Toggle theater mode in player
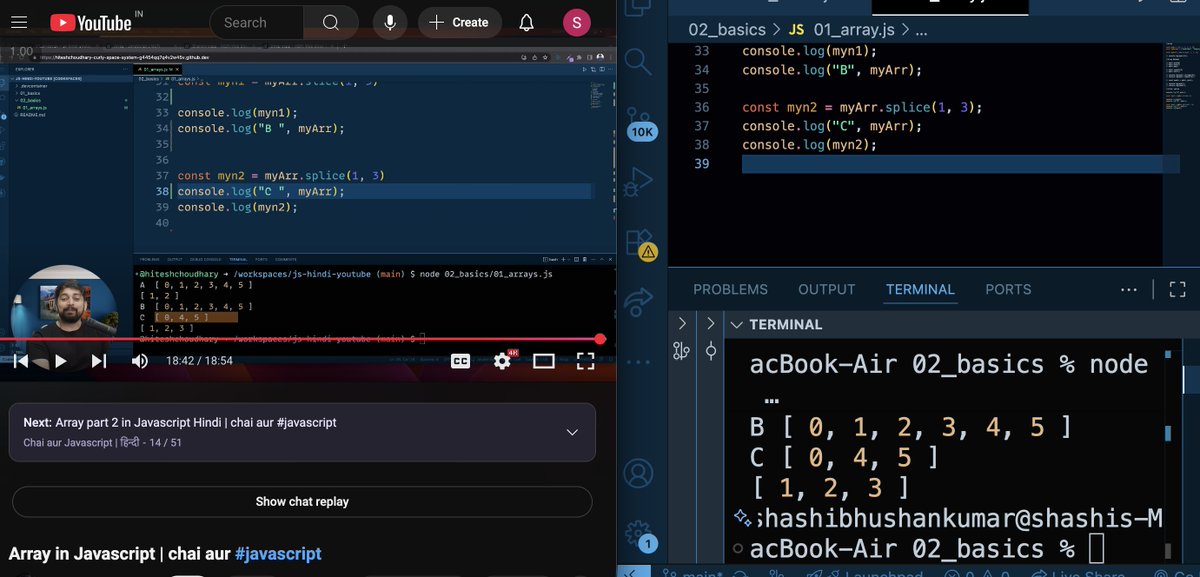Screen dimensions: 1200x577 (x=544, y=361)
